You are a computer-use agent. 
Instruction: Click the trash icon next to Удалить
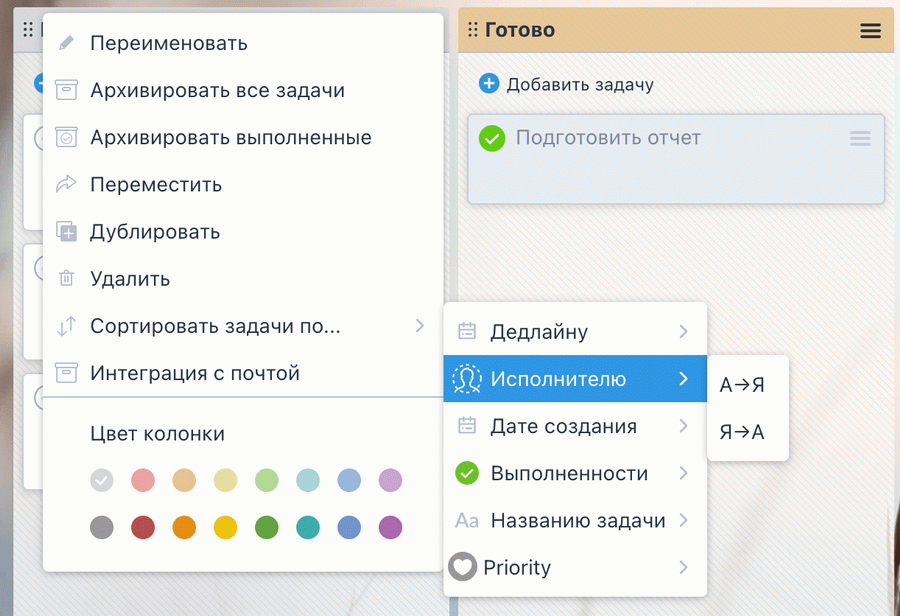66,279
